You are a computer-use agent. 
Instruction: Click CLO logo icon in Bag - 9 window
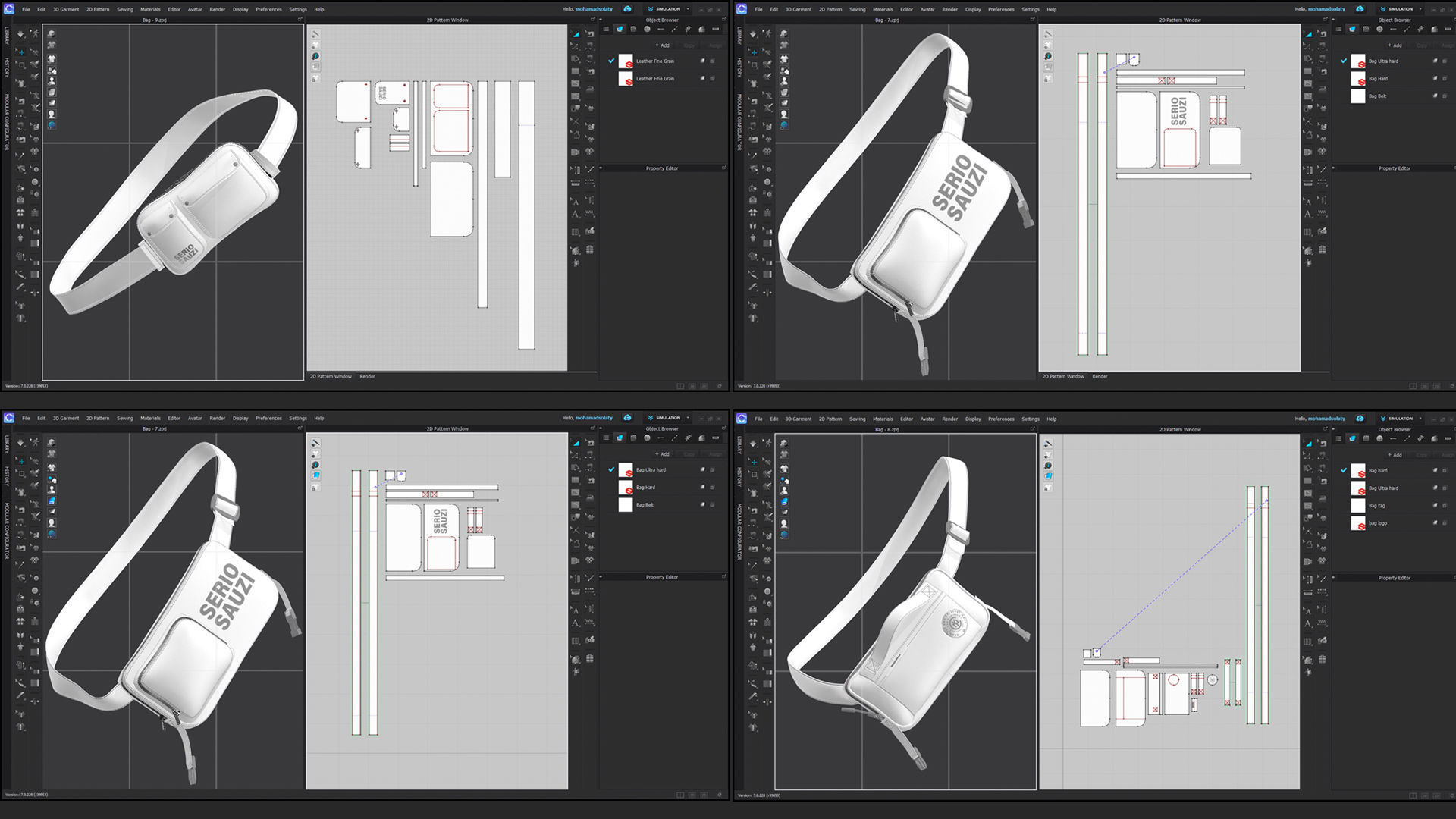tap(8, 8)
